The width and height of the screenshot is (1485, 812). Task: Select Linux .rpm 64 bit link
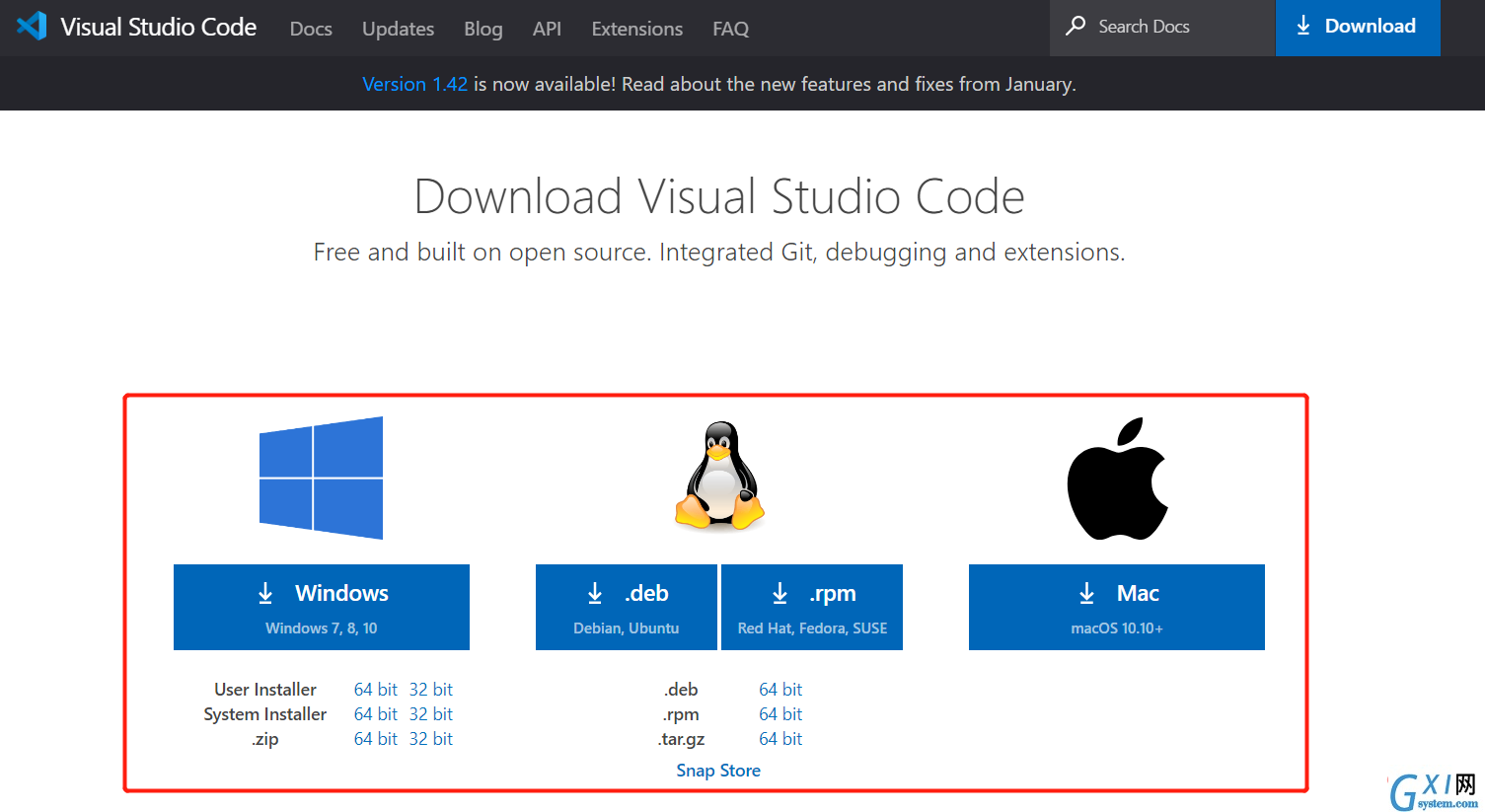coord(780,713)
